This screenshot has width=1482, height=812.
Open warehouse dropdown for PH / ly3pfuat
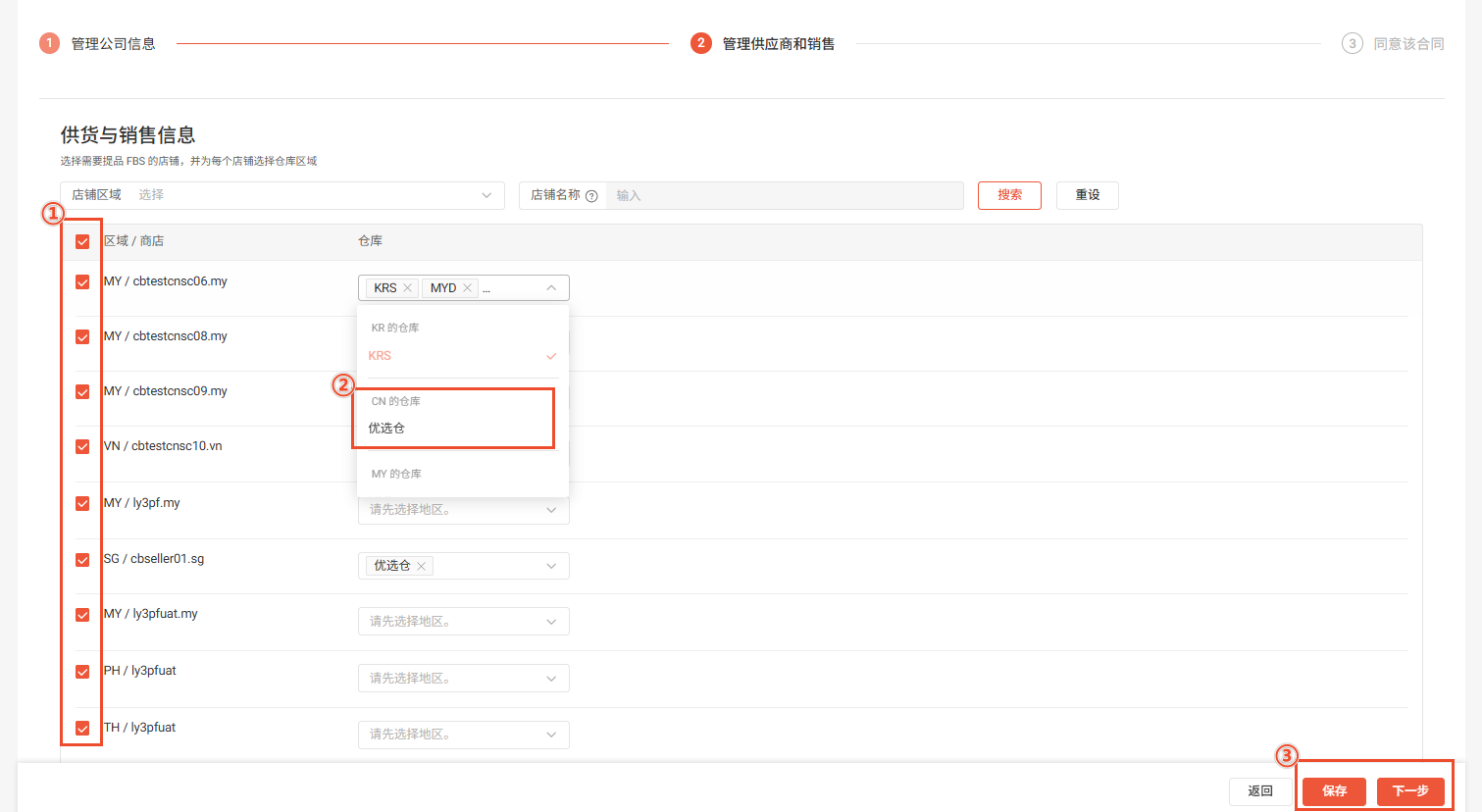pos(463,678)
